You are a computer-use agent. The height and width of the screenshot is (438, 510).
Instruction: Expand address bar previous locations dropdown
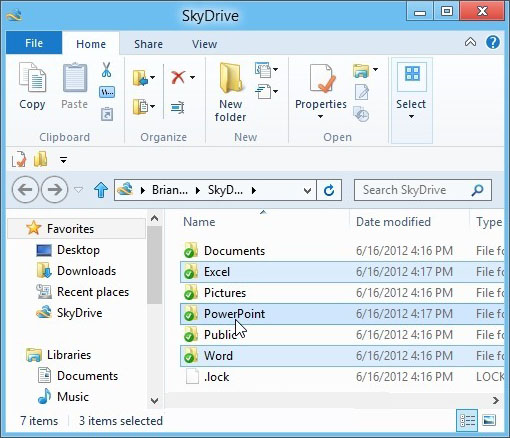click(307, 191)
